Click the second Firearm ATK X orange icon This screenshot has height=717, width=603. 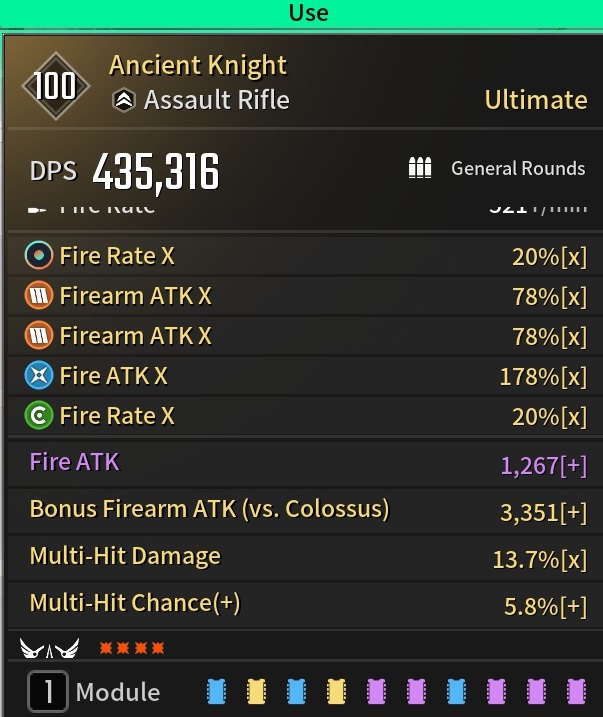(x=39, y=335)
